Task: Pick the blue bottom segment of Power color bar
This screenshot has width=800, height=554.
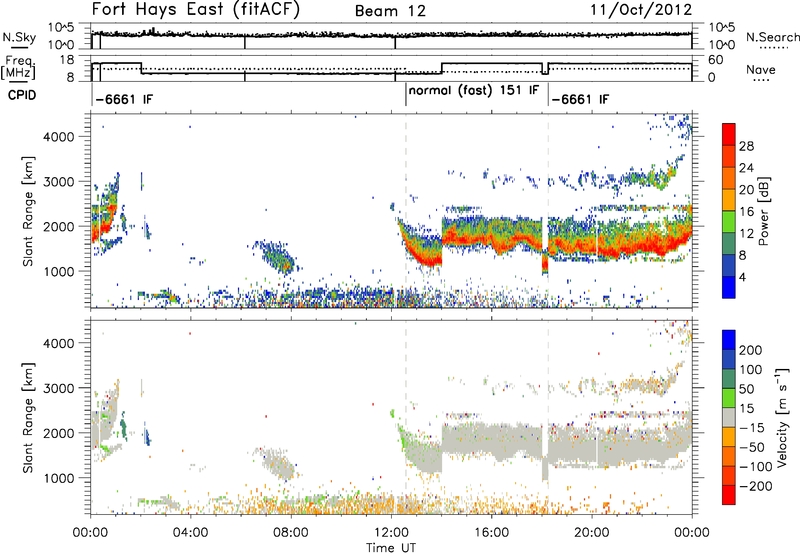Action: click(729, 288)
